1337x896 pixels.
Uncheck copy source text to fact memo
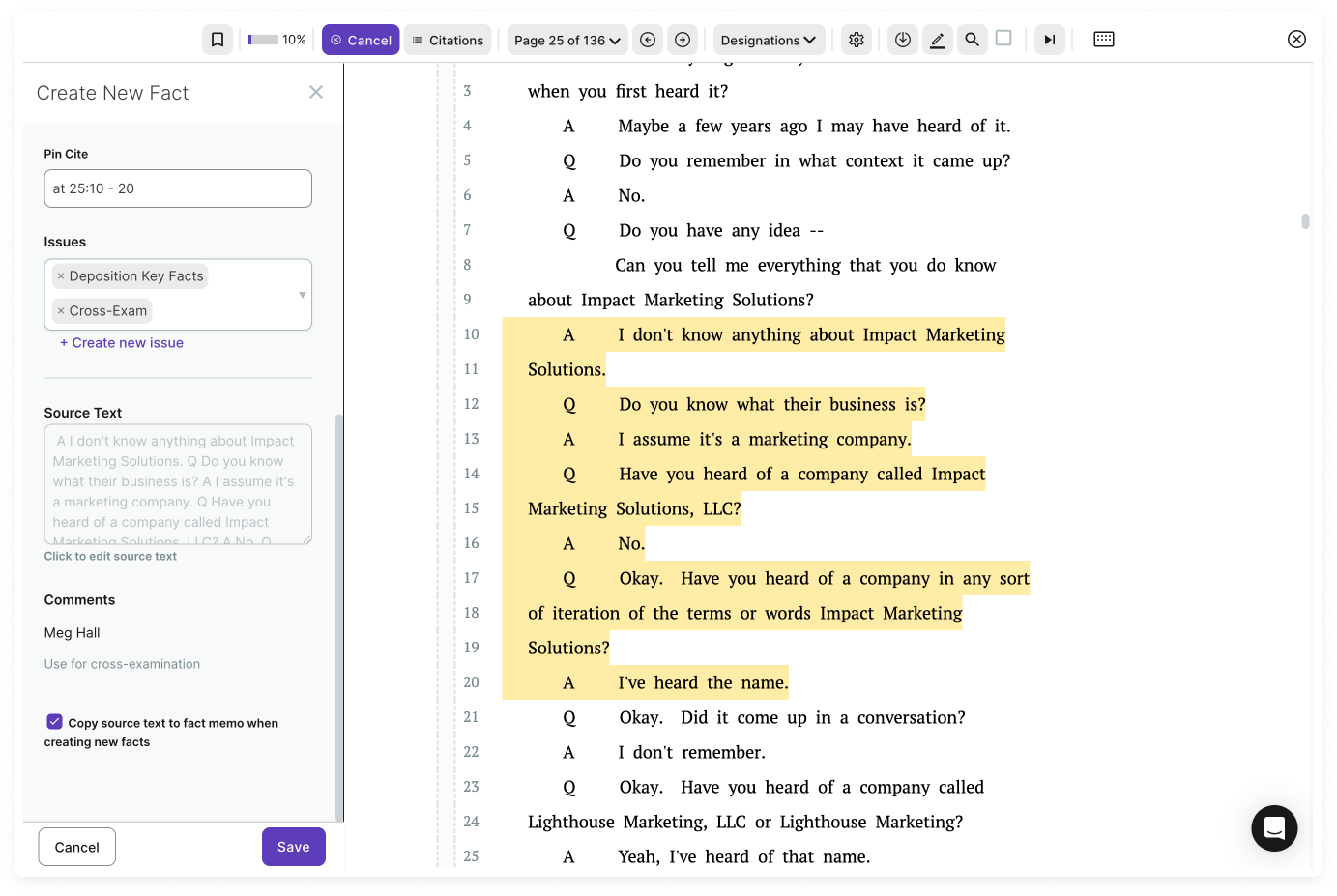pos(55,722)
